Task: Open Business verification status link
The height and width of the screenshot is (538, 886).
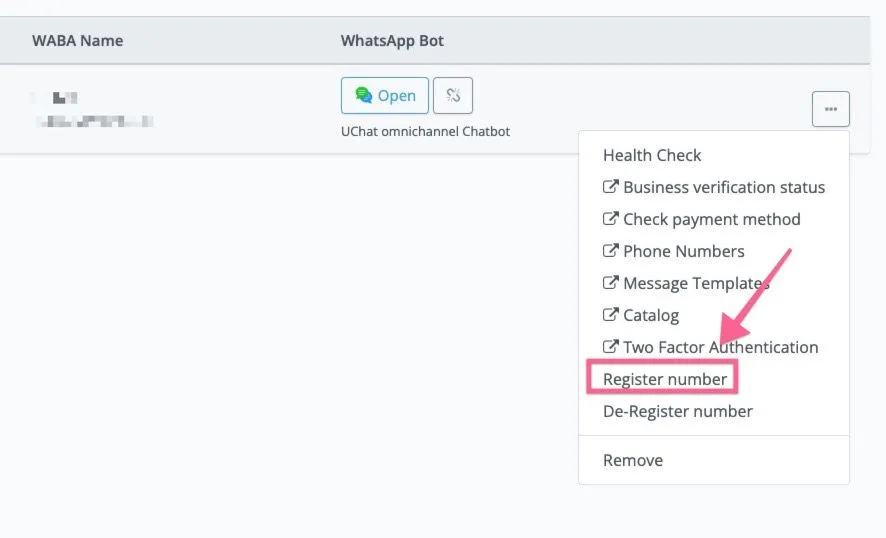Action: 714,187
